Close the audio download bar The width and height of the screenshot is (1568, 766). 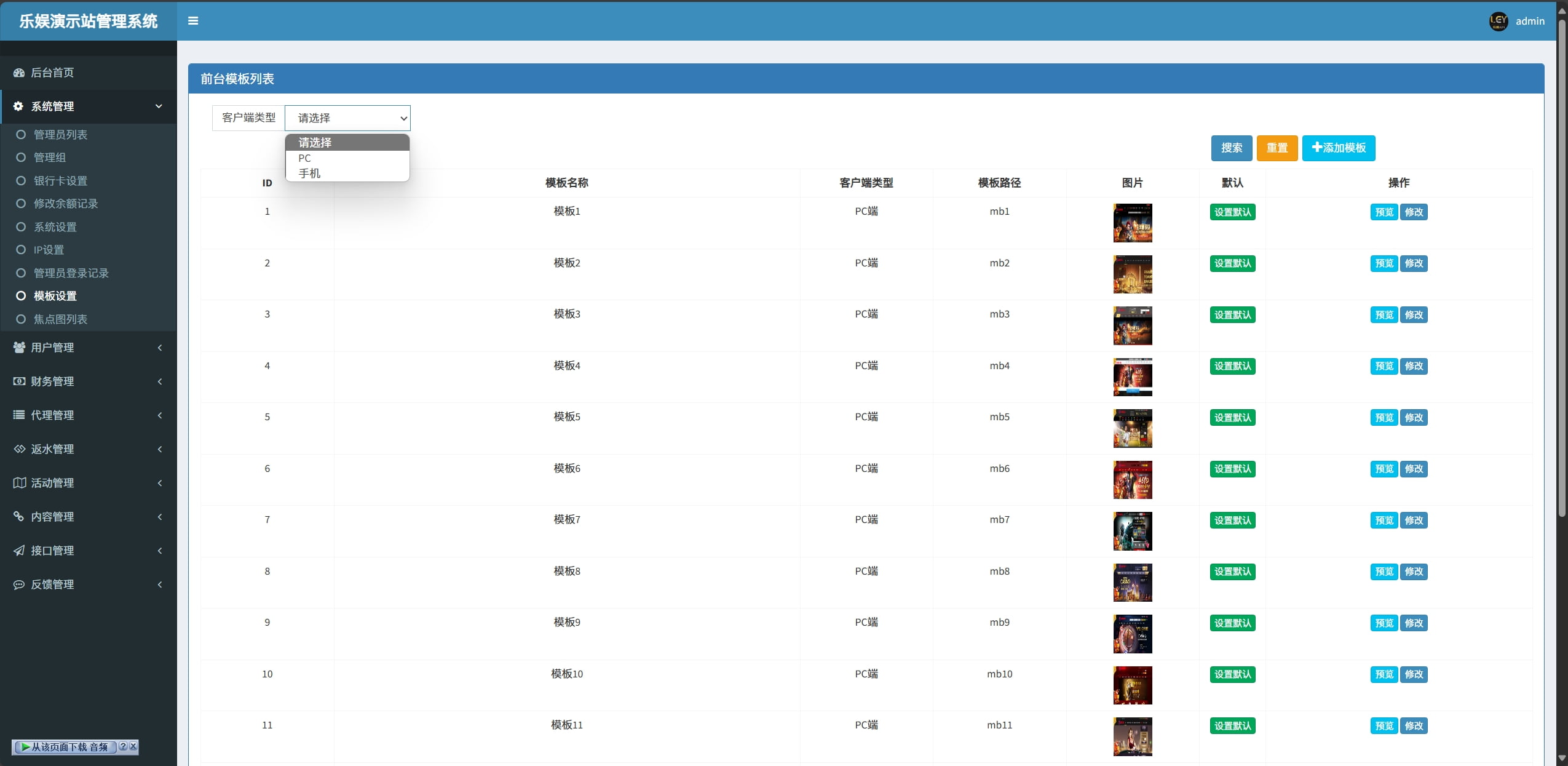pos(133,746)
